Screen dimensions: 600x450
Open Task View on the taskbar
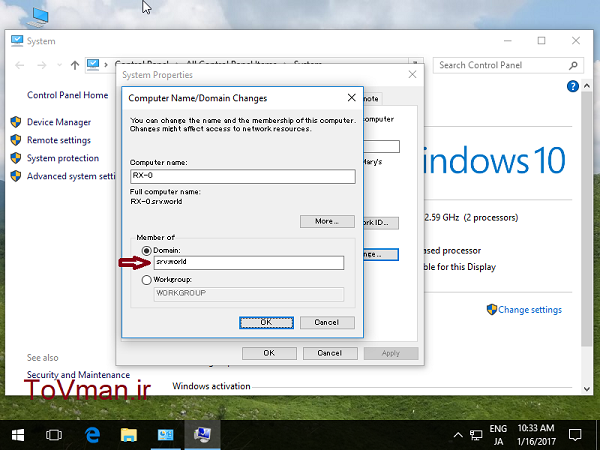pyautogui.click(x=54, y=435)
